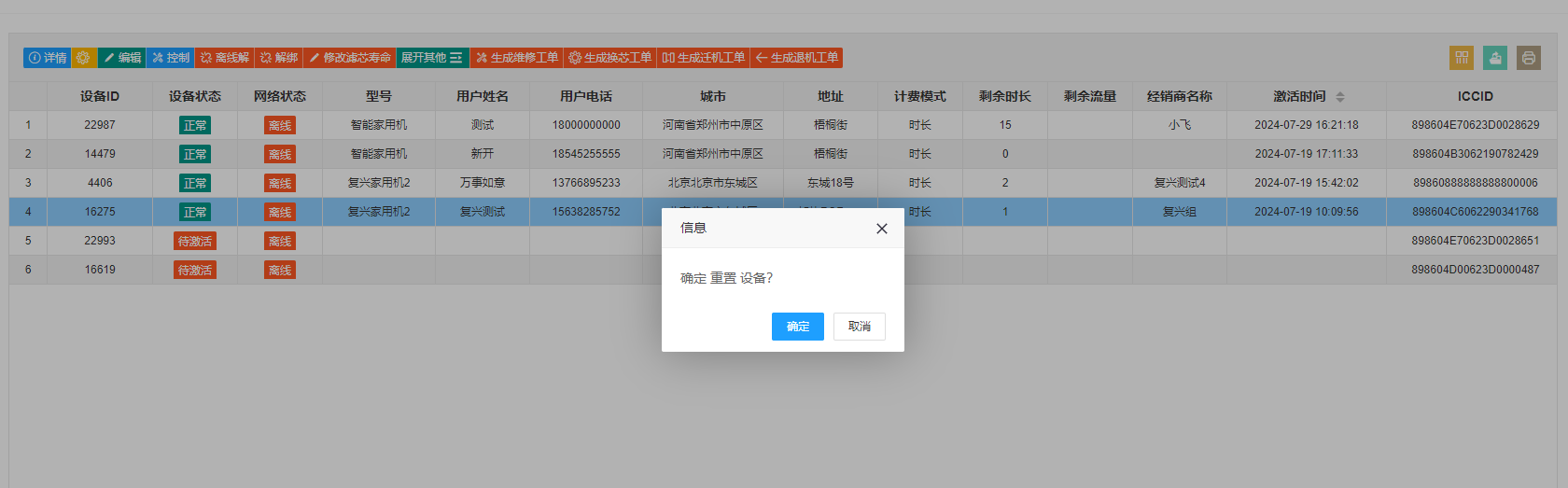Click 待激活 status tag in row 22993
The image size is (1568, 488).
click(195, 241)
